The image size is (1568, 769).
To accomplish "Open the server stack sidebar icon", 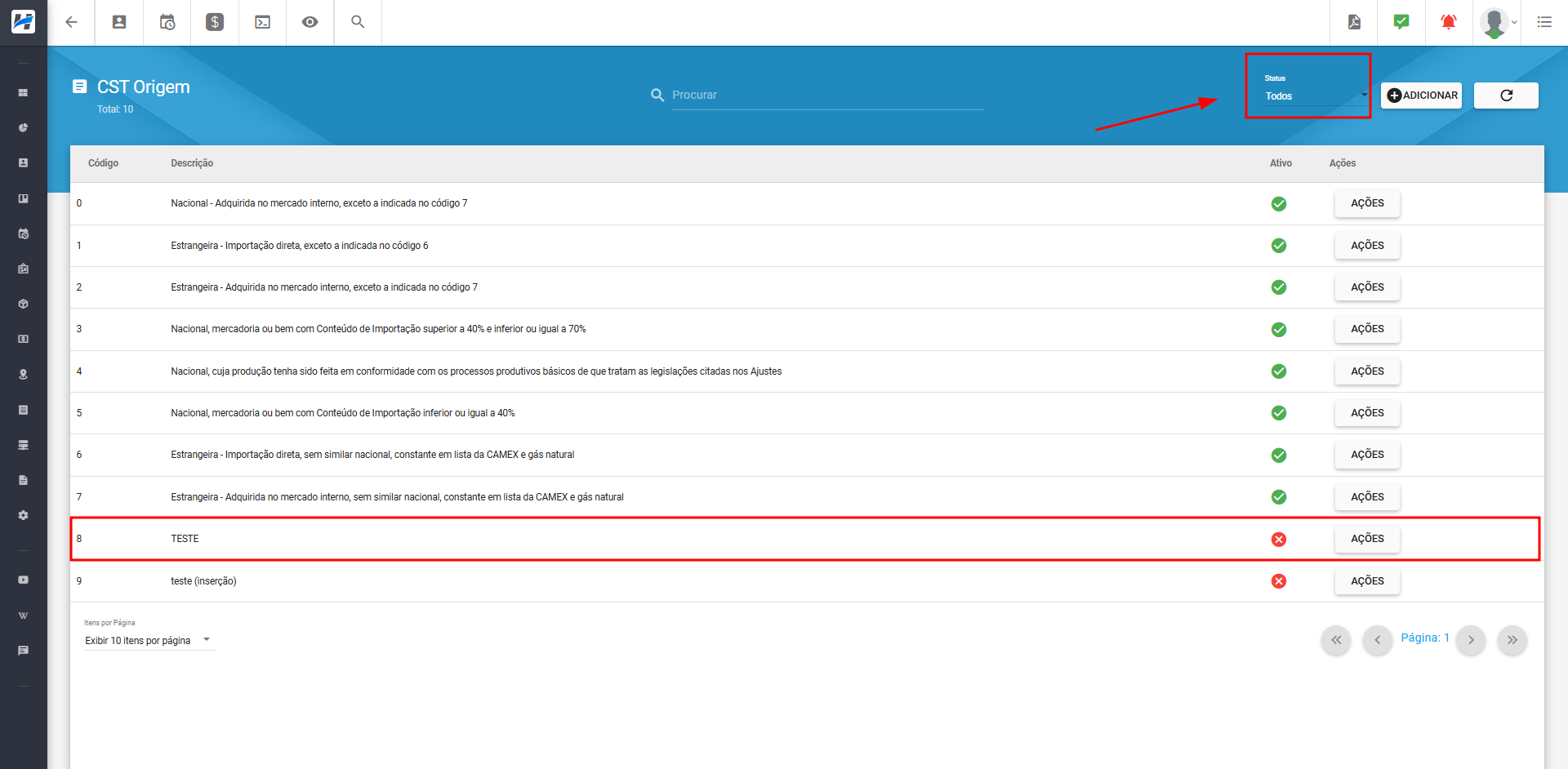I will (23, 445).
